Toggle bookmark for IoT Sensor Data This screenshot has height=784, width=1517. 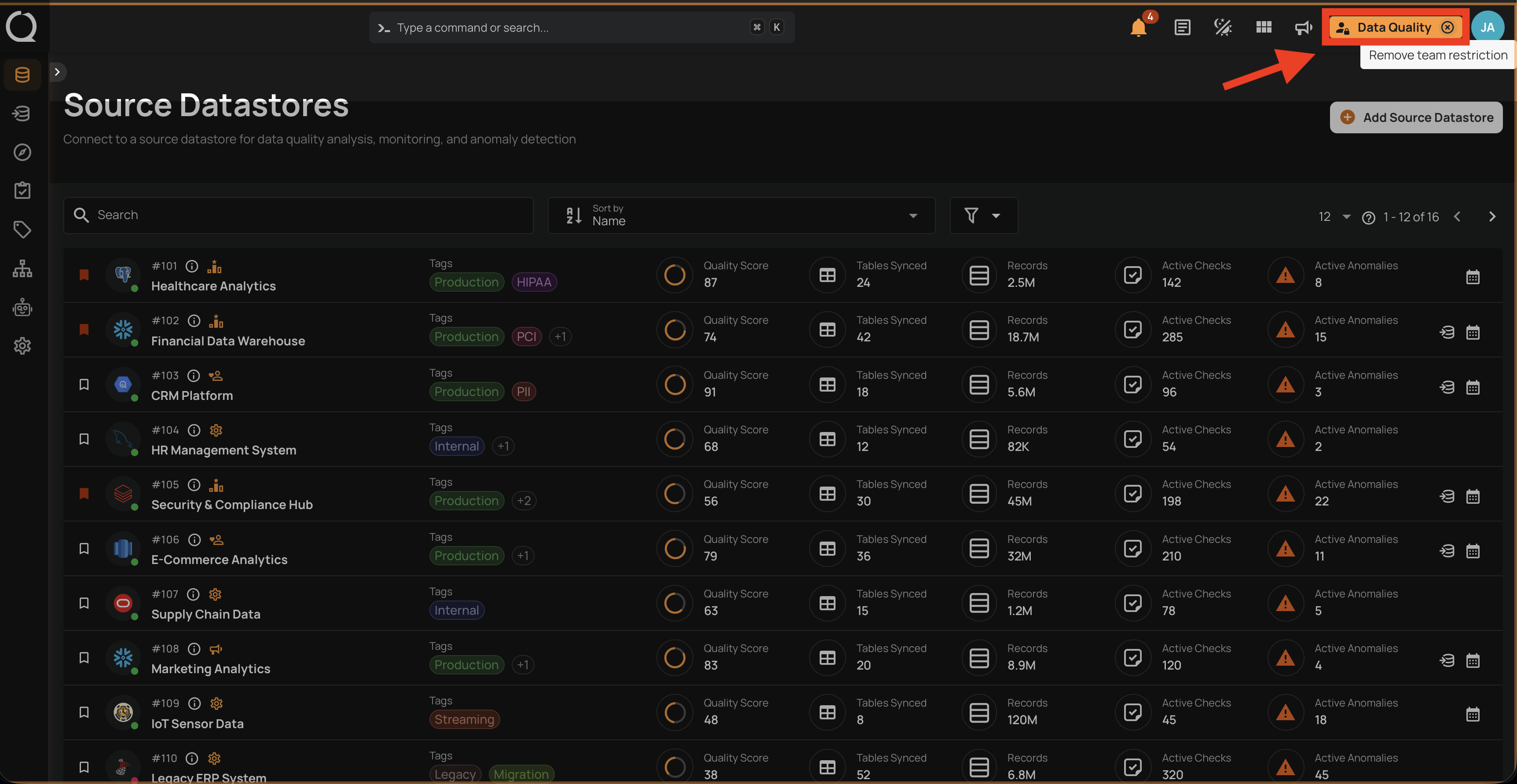pyautogui.click(x=84, y=713)
